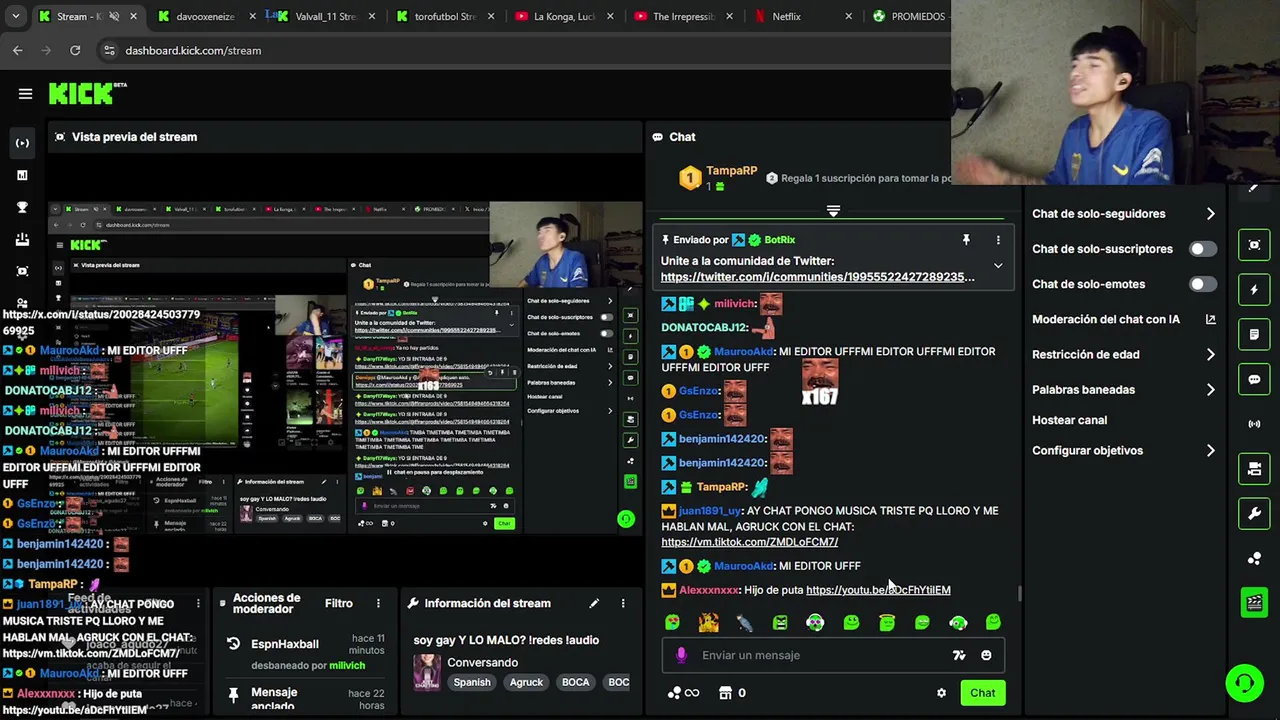Open three-dot menu in Información del stream
Image resolution: width=1280 pixels, height=720 pixels.
pos(623,603)
